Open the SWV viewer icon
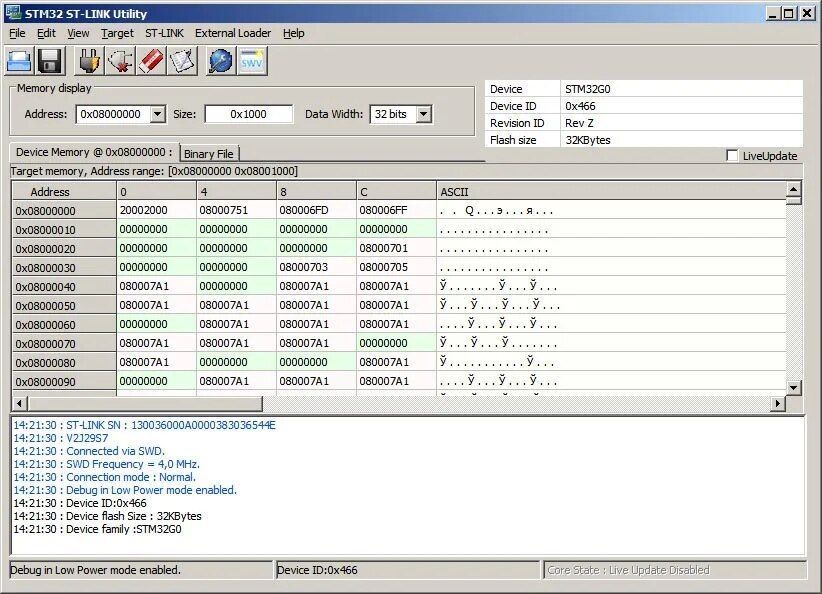 [252, 61]
